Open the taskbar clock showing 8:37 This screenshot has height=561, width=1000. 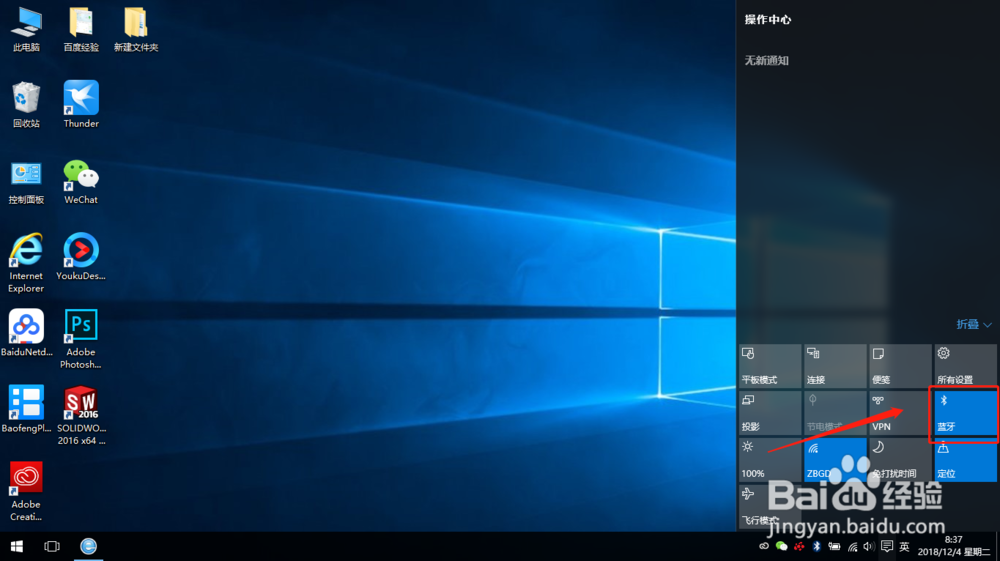click(953, 546)
